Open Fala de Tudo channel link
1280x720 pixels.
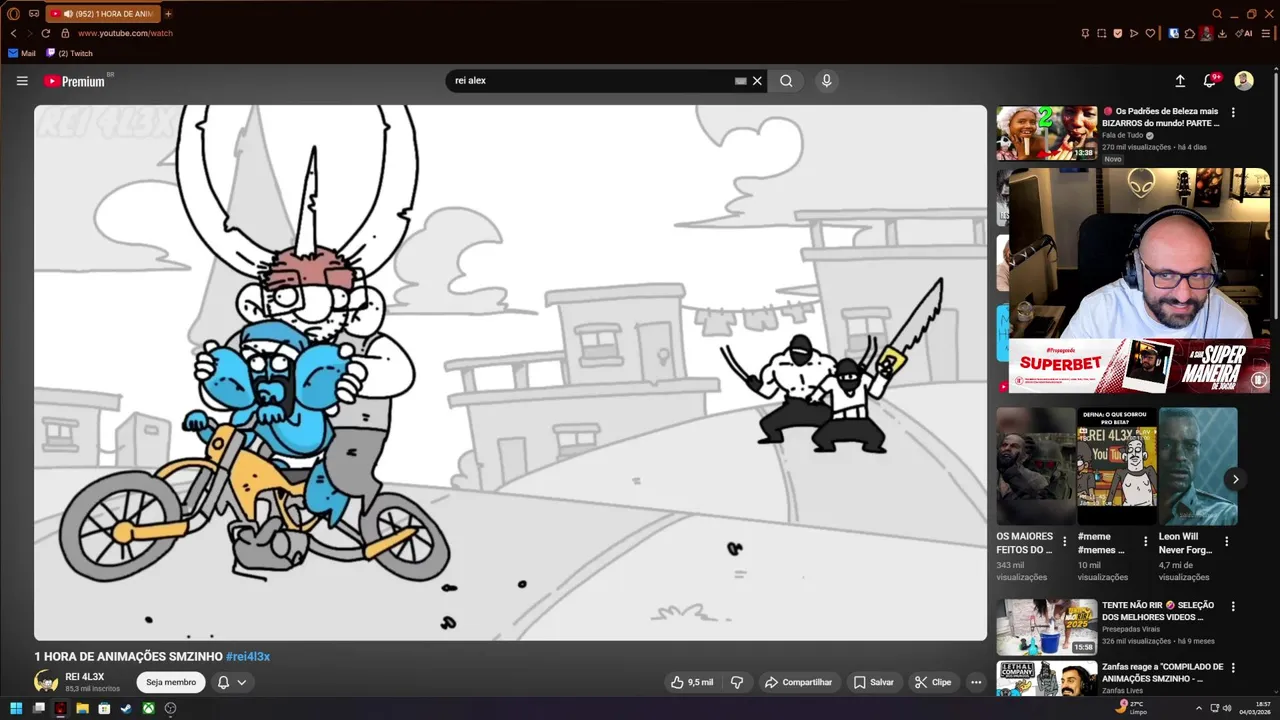pos(1123,135)
